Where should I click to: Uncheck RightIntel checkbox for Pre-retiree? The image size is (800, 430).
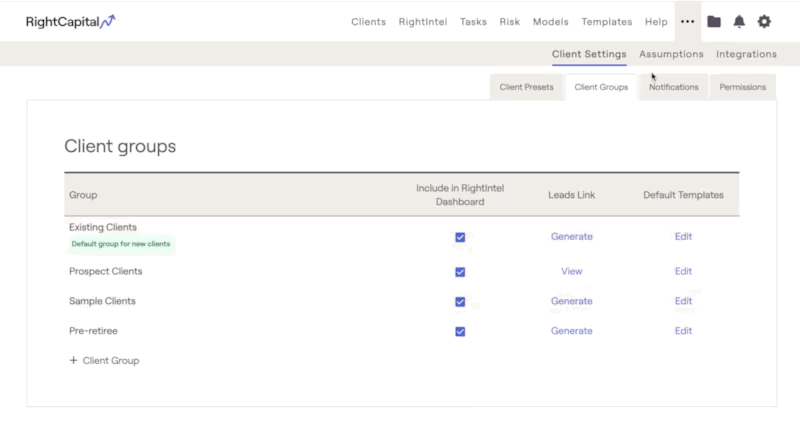(460, 332)
